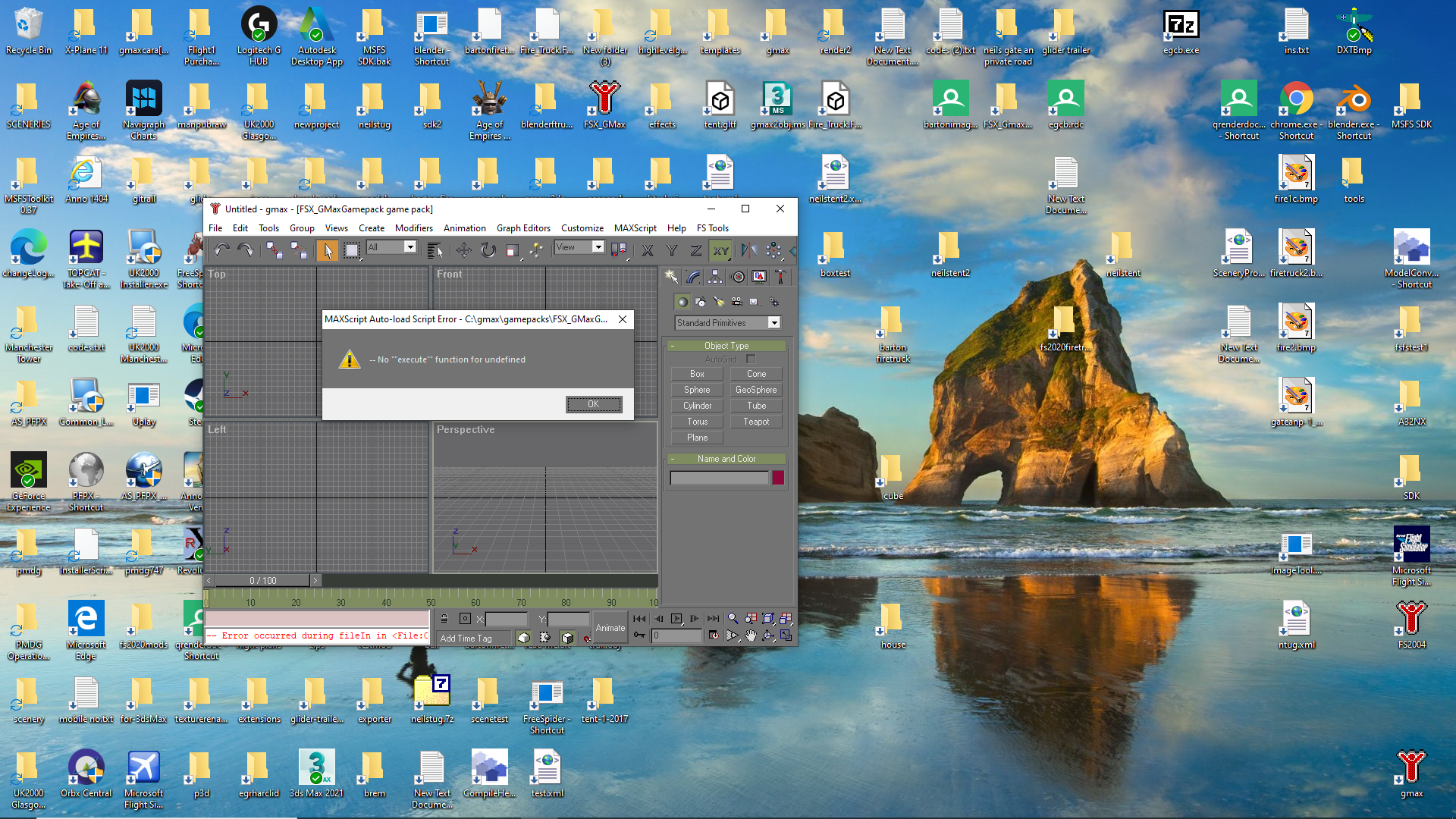
Task: Collapse the Object Type rollout
Action: (726, 346)
